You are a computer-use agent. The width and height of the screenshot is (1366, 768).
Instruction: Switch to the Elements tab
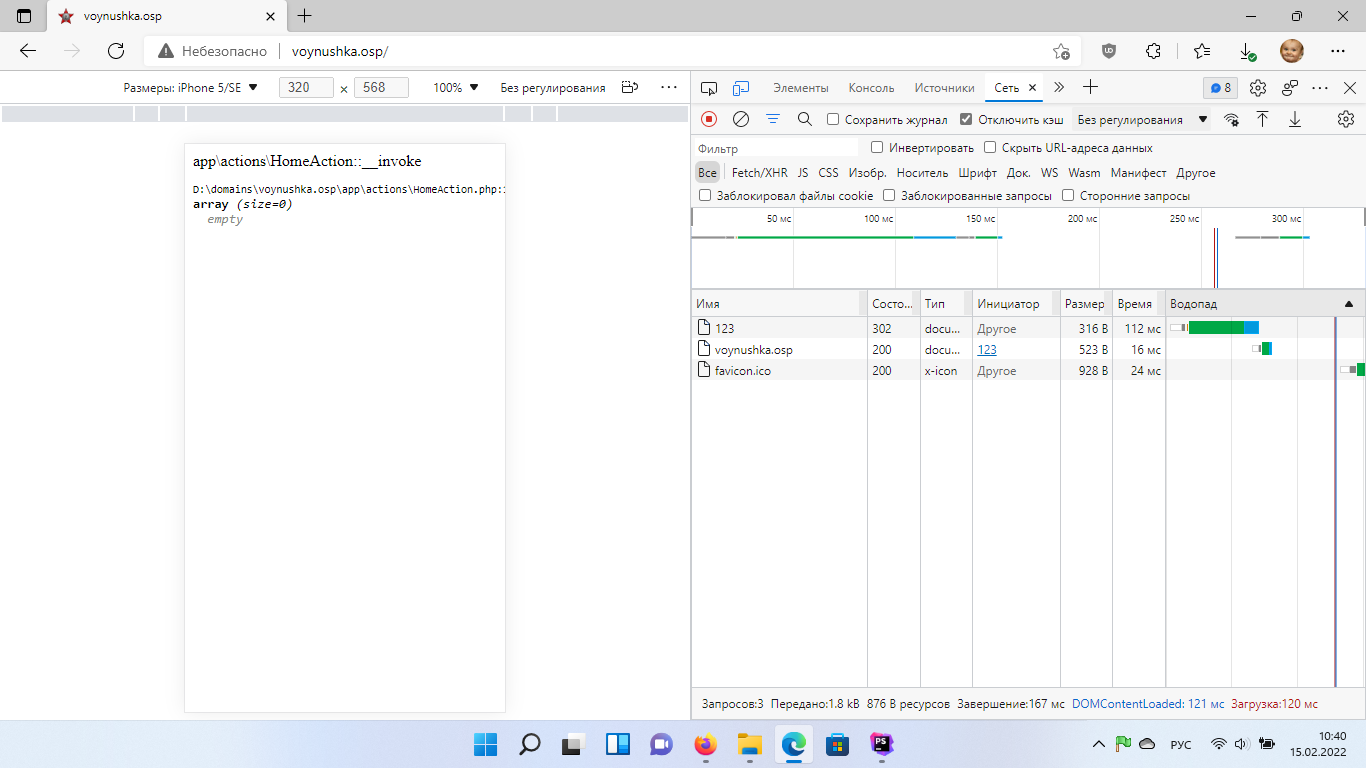coord(800,88)
